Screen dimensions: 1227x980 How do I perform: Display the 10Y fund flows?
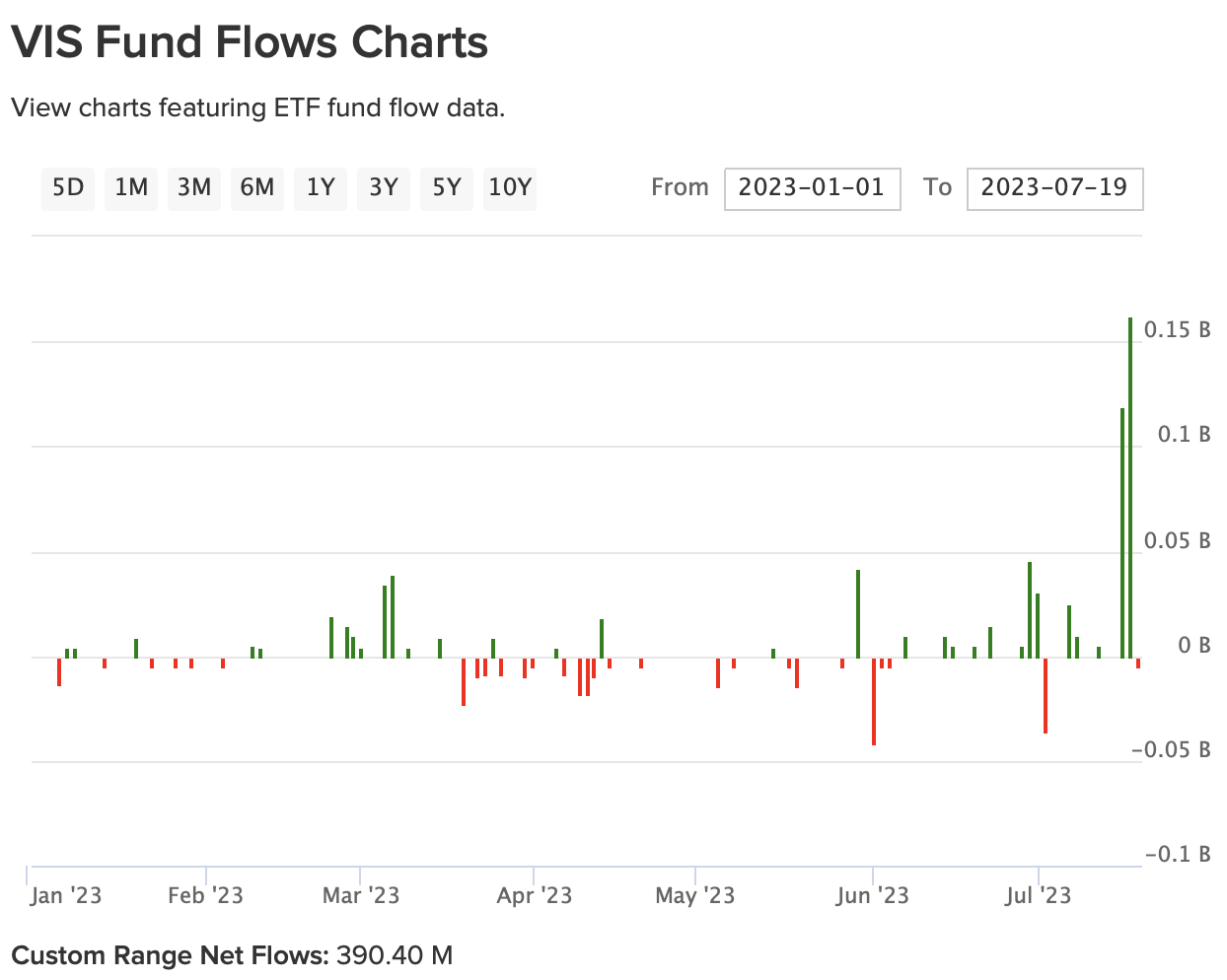509,187
